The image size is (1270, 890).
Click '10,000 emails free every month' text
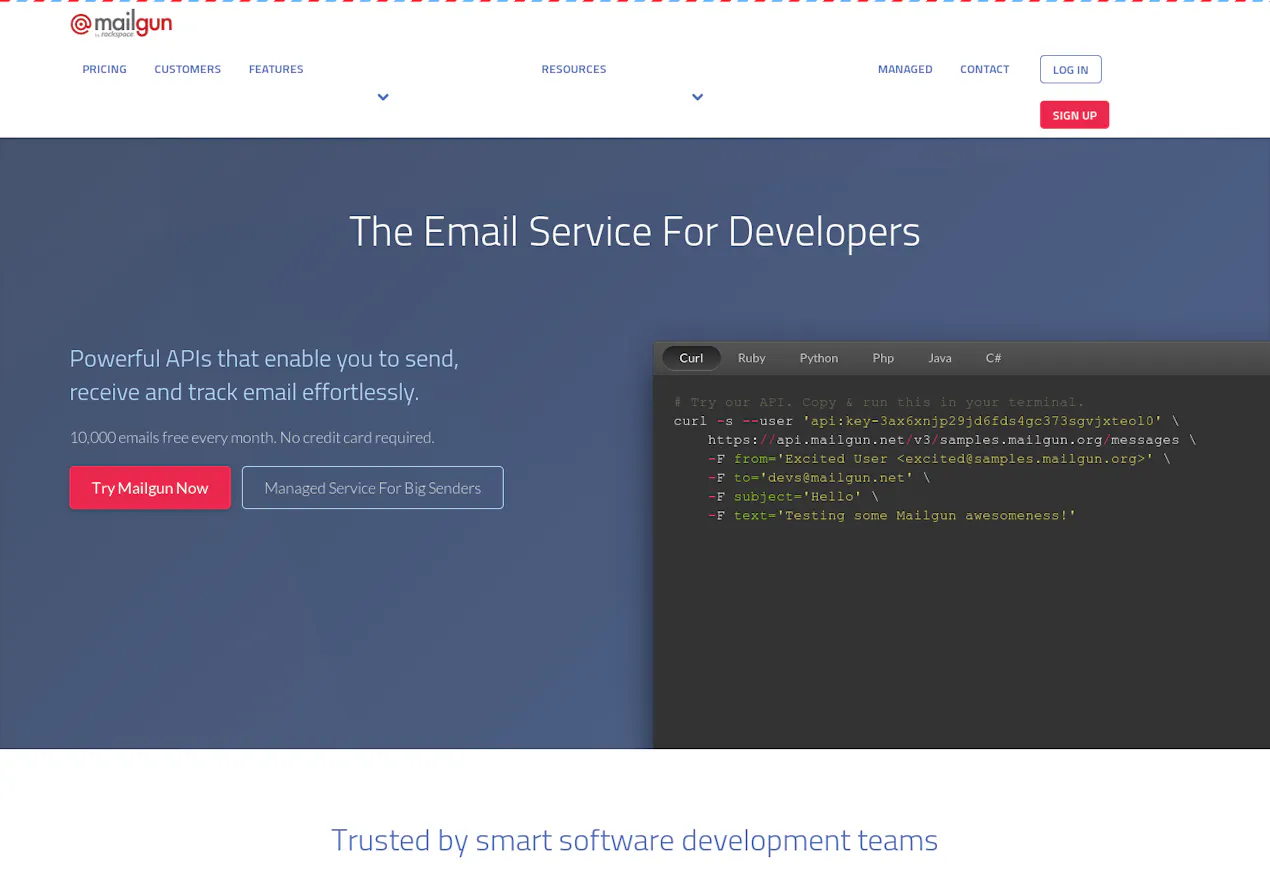[252, 437]
